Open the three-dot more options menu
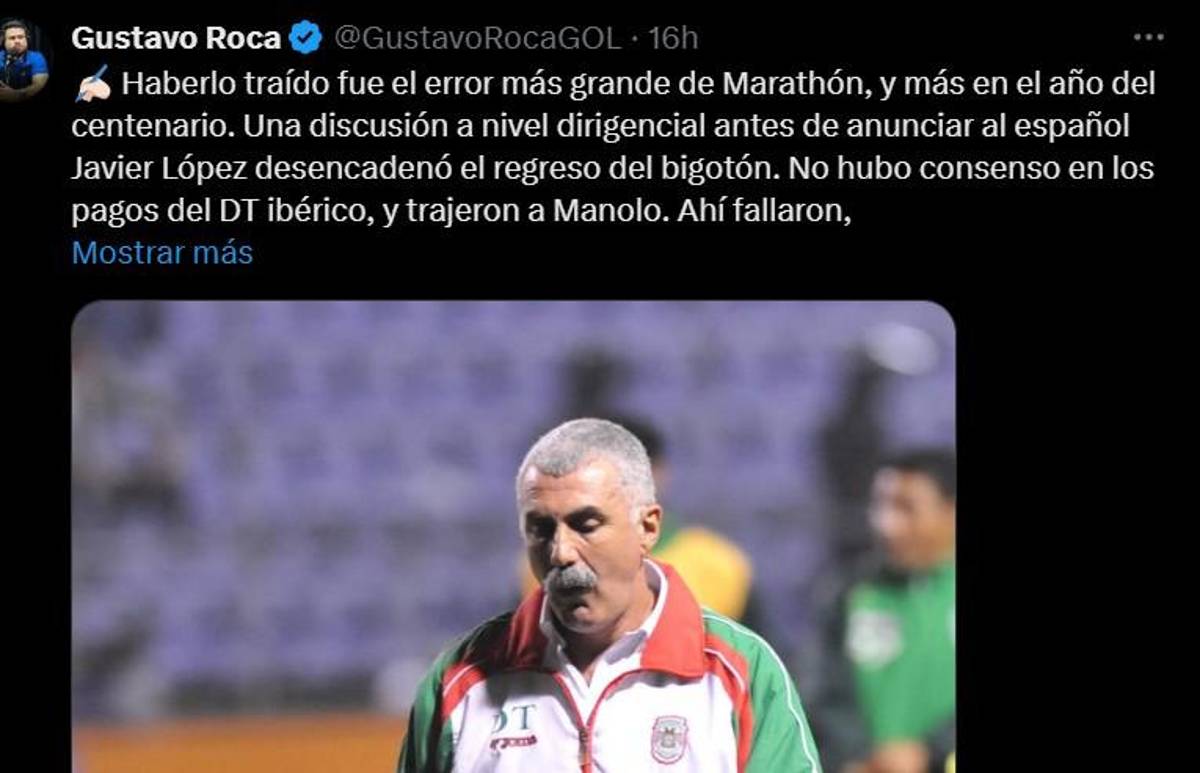The height and width of the screenshot is (773, 1200). (1148, 37)
